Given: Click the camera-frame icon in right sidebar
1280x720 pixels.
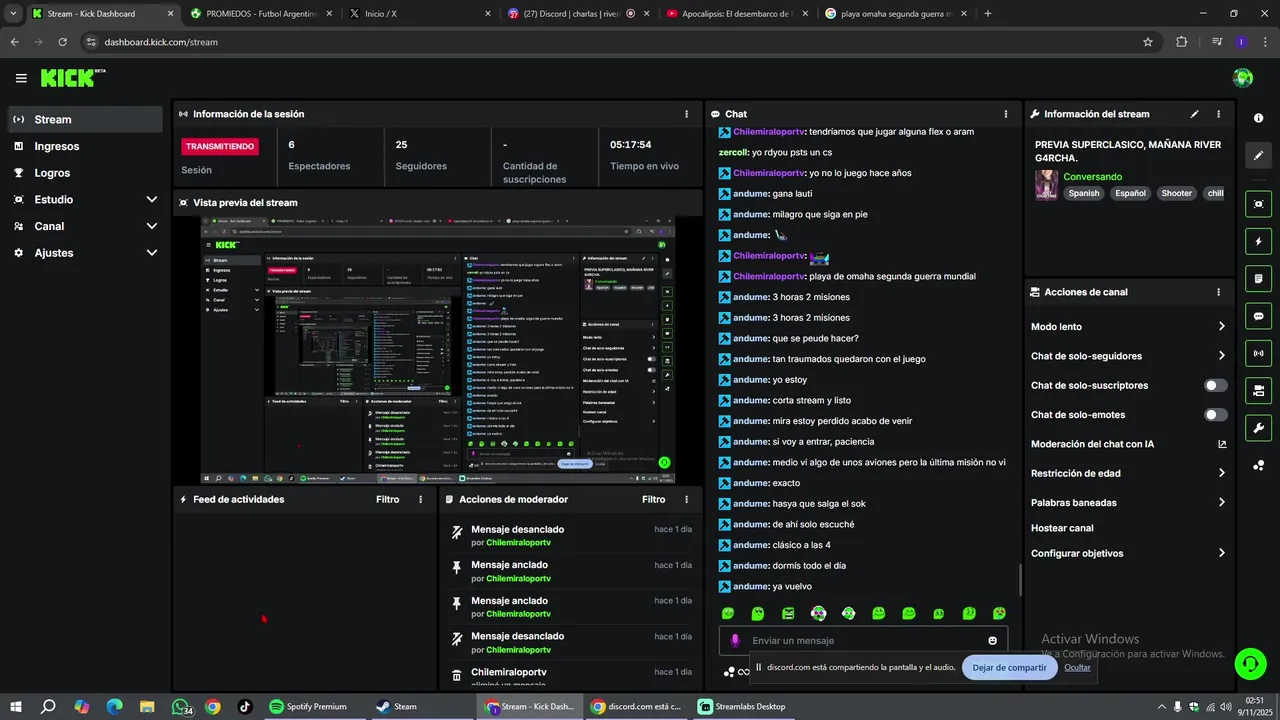Looking at the screenshot, I should click(1258, 204).
